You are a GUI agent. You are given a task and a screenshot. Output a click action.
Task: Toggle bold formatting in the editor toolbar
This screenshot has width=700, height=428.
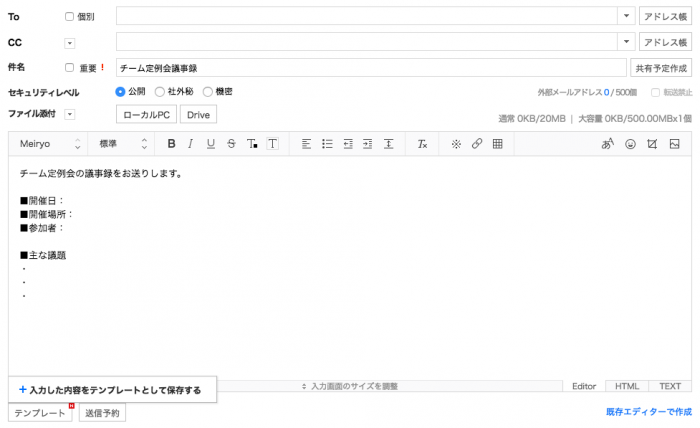(171, 144)
